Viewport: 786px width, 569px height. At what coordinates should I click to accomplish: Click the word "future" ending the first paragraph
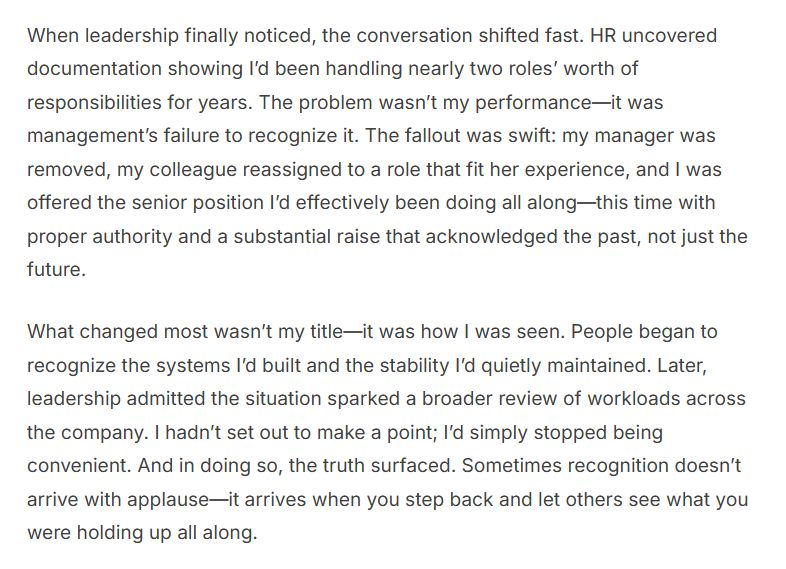click(x=57, y=269)
